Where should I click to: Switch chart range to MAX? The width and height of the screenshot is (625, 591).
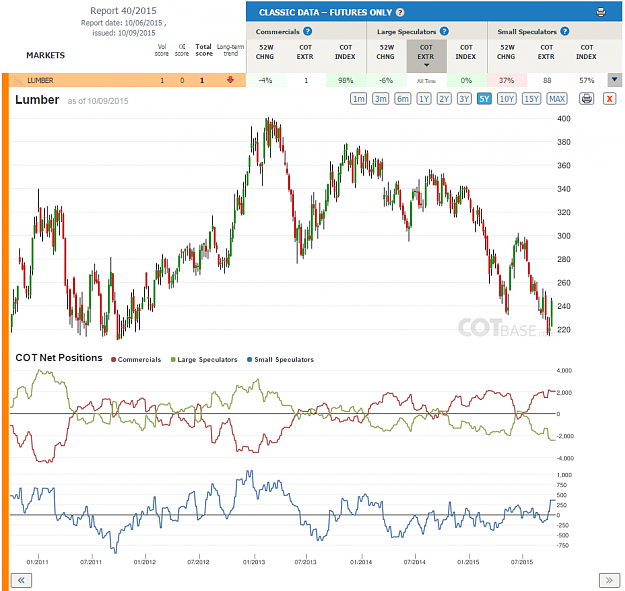[557, 99]
